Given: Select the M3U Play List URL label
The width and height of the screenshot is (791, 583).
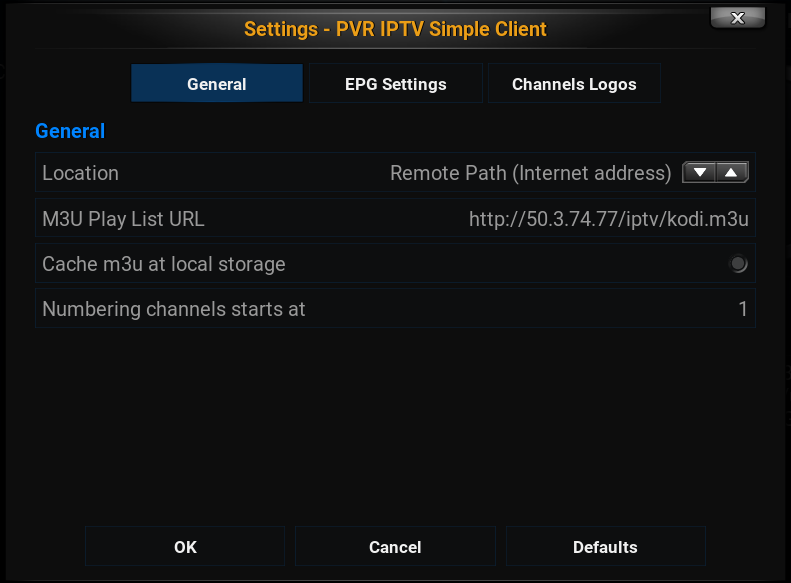Looking at the screenshot, I should (123, 219).
